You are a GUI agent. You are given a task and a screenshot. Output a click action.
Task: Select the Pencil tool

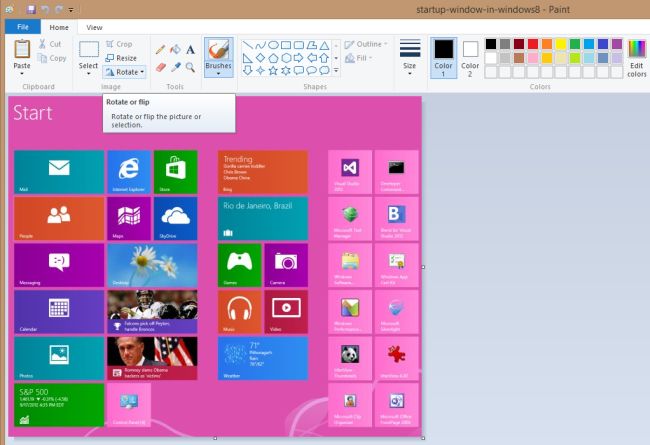point(160,50)
